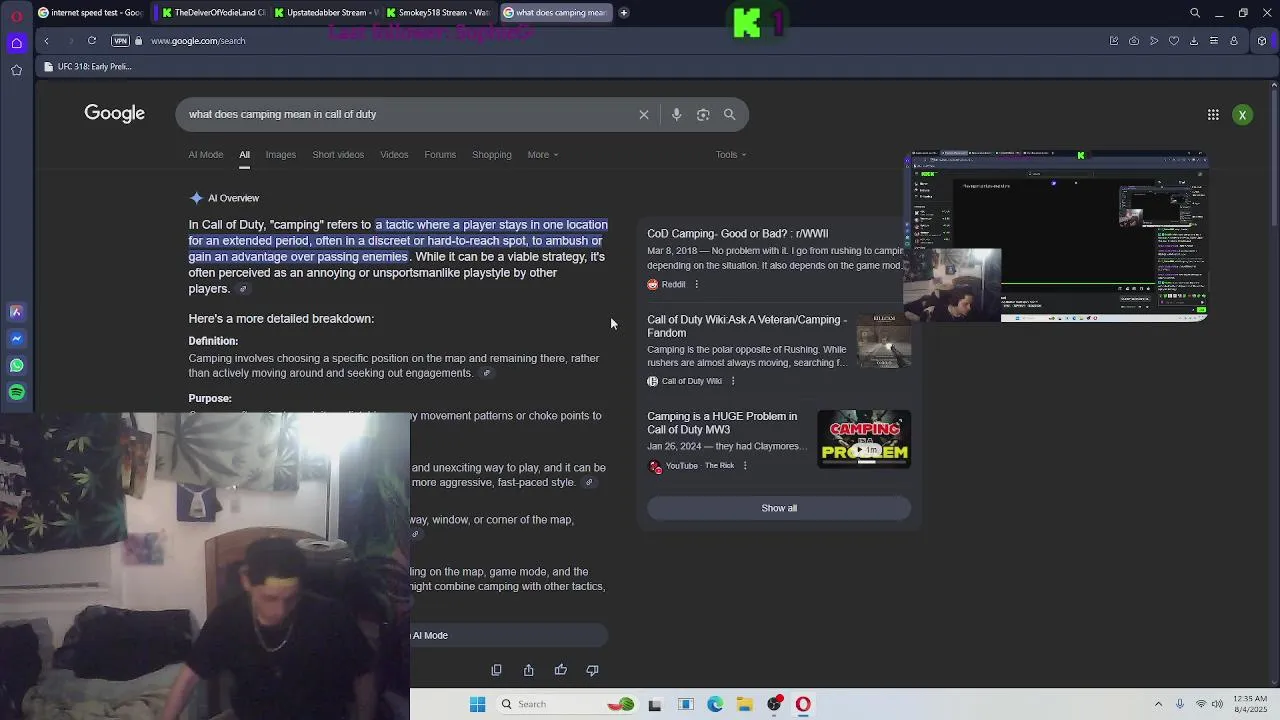Click the Google logo

[114, 114]
